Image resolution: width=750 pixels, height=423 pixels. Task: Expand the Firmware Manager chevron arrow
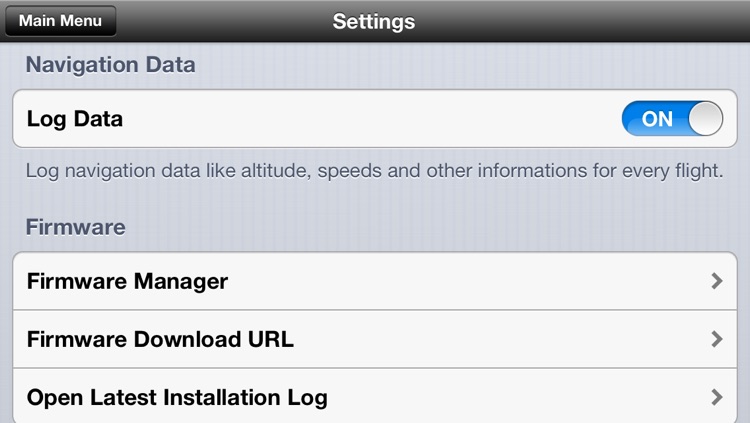[x=716, y=281]
